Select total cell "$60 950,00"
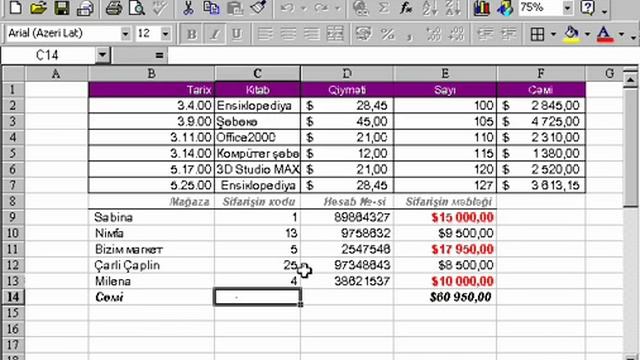 pos(445,297)
